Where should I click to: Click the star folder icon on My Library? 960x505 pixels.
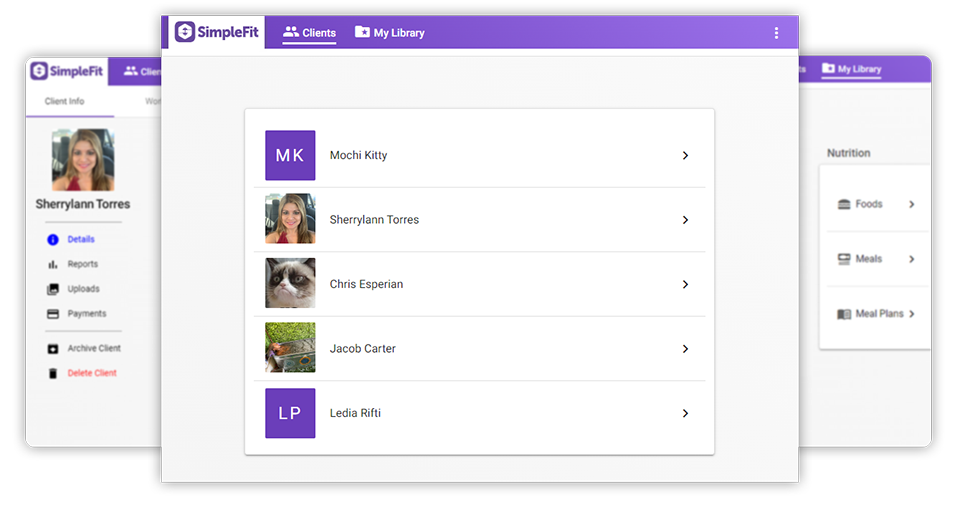tap(362, 31)
